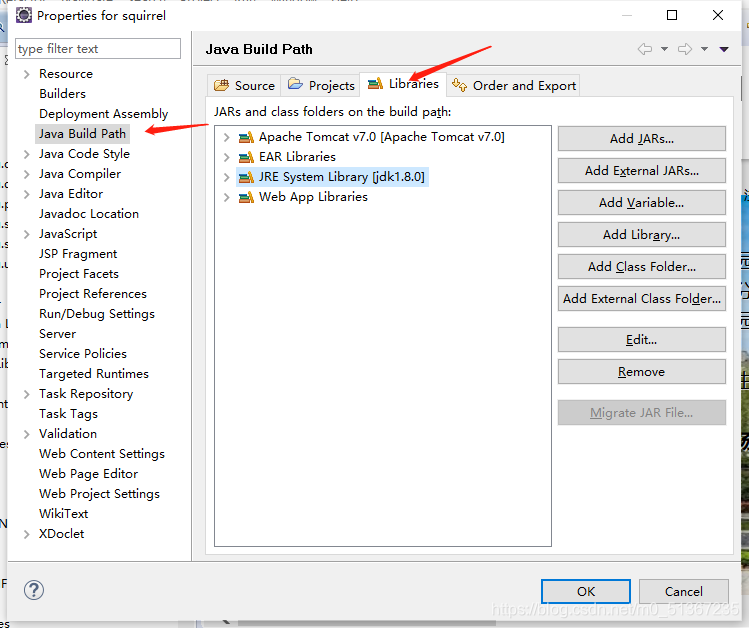Select Web Content Settings in the tree

tap(102, 454)
